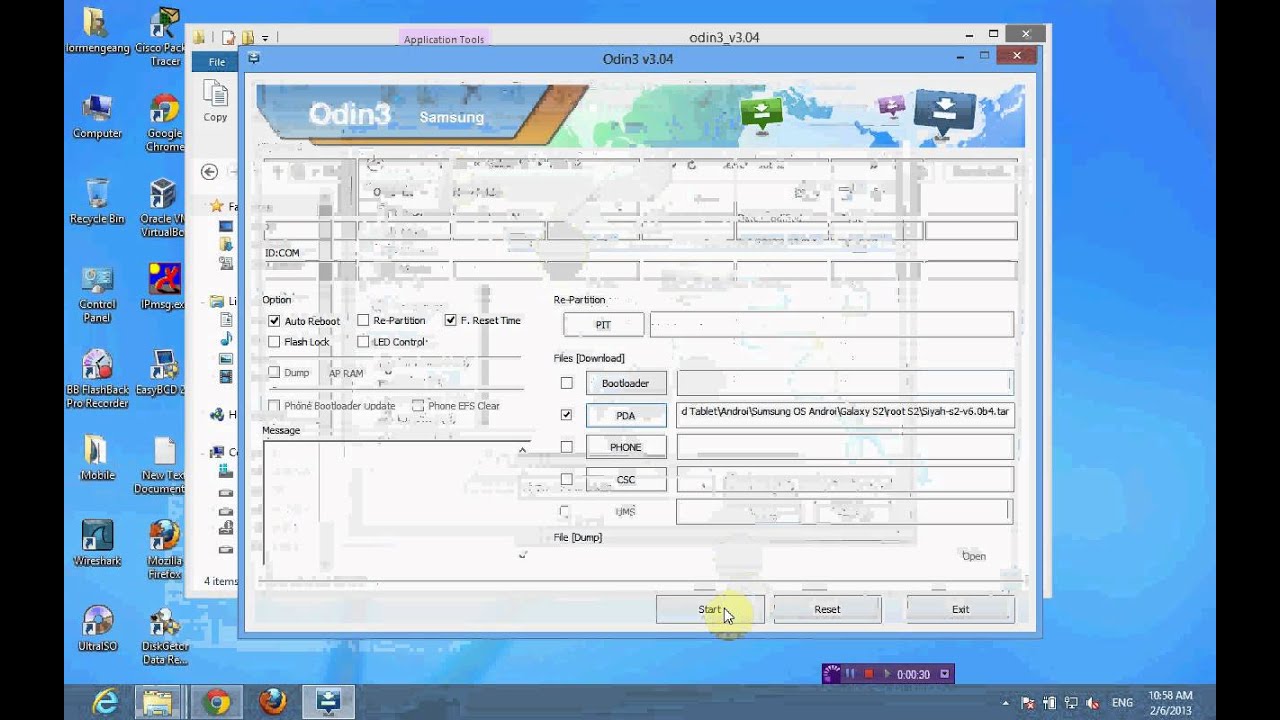This screenshot has width=1280, height=720.
Task: Uncheck the Auto Reboot option
Action: 274,321
